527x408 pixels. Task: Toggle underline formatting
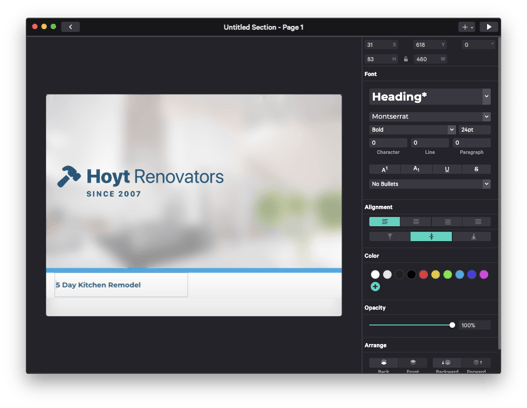447,169
